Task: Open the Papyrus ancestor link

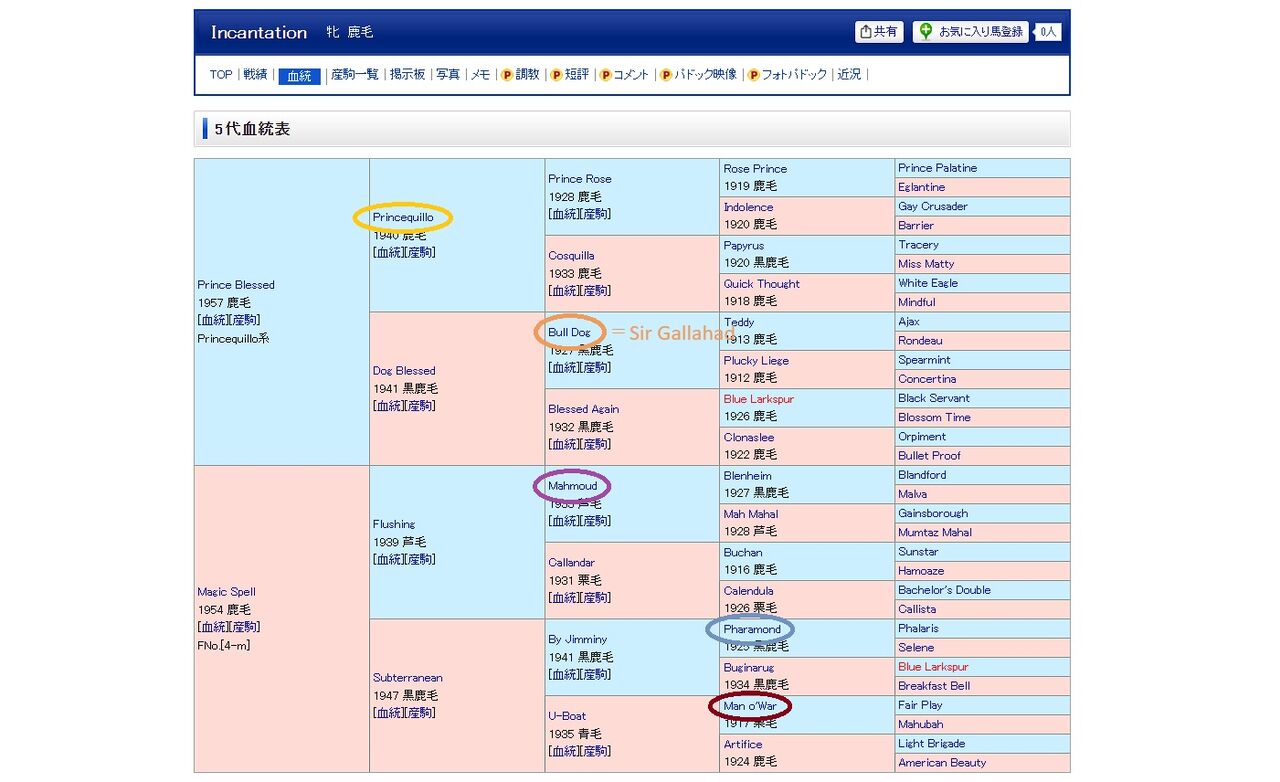Action: pos(744,246)
